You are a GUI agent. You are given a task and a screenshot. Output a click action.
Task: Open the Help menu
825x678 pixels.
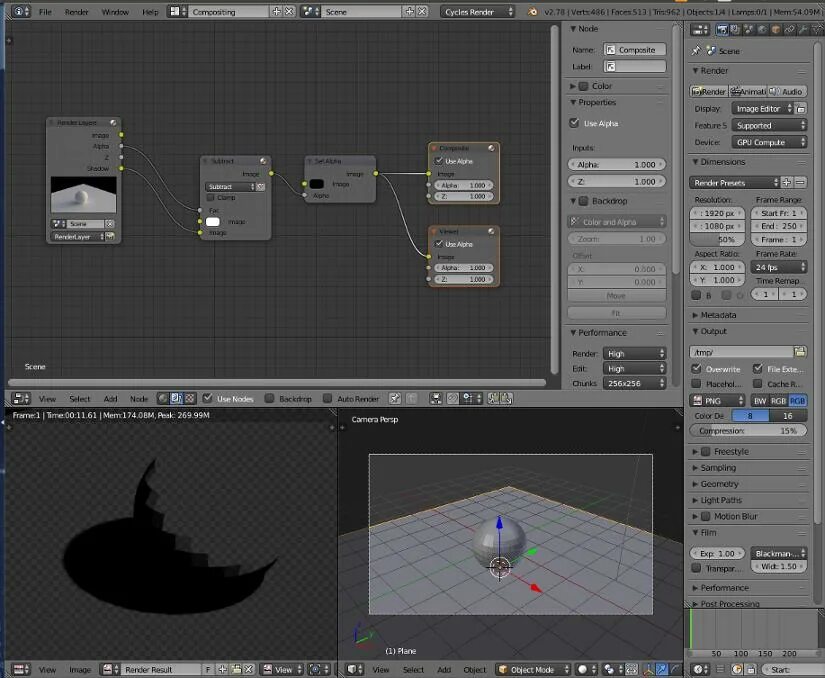[x=150, y=12]
